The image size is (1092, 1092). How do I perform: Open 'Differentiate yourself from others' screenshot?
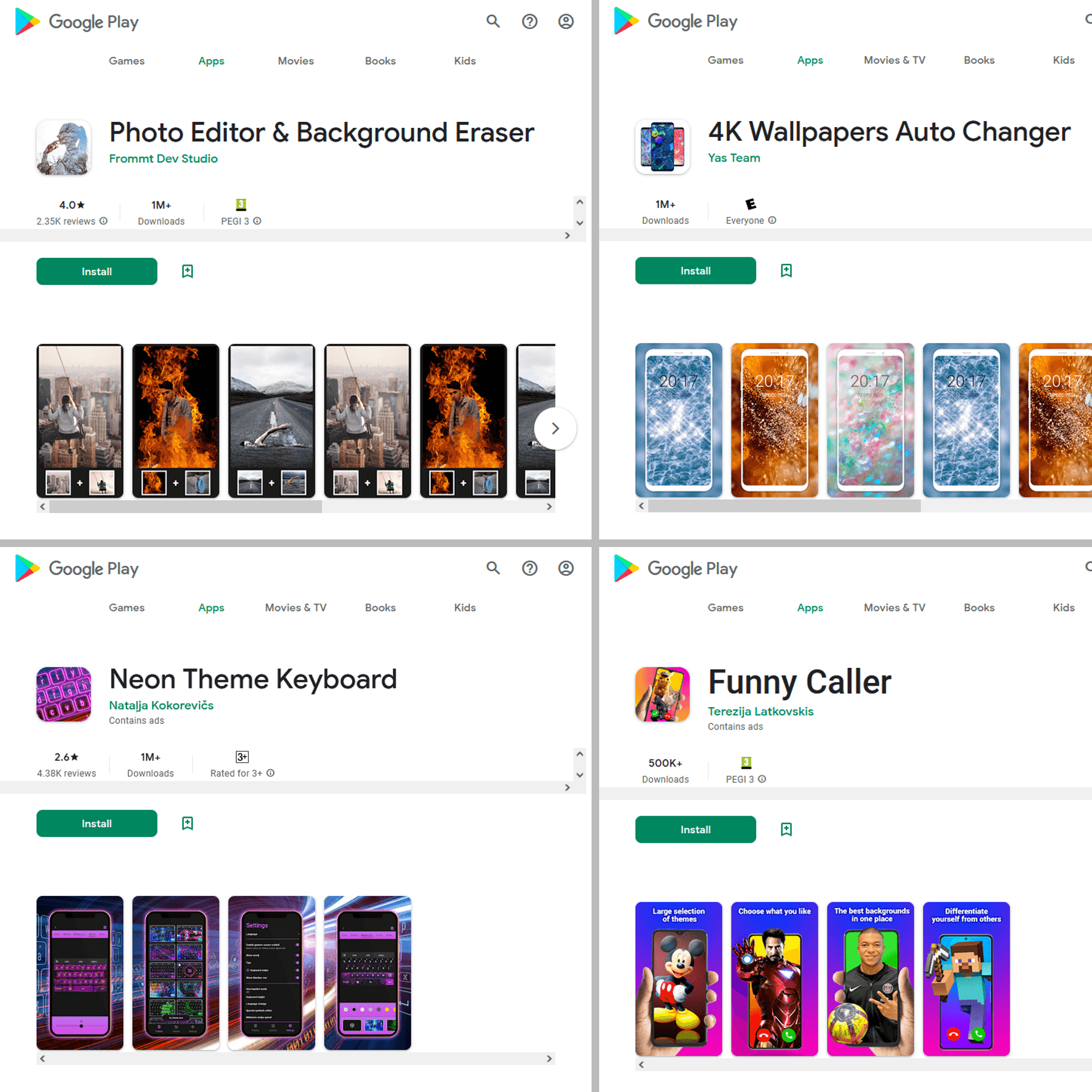(x=966, y=979)
